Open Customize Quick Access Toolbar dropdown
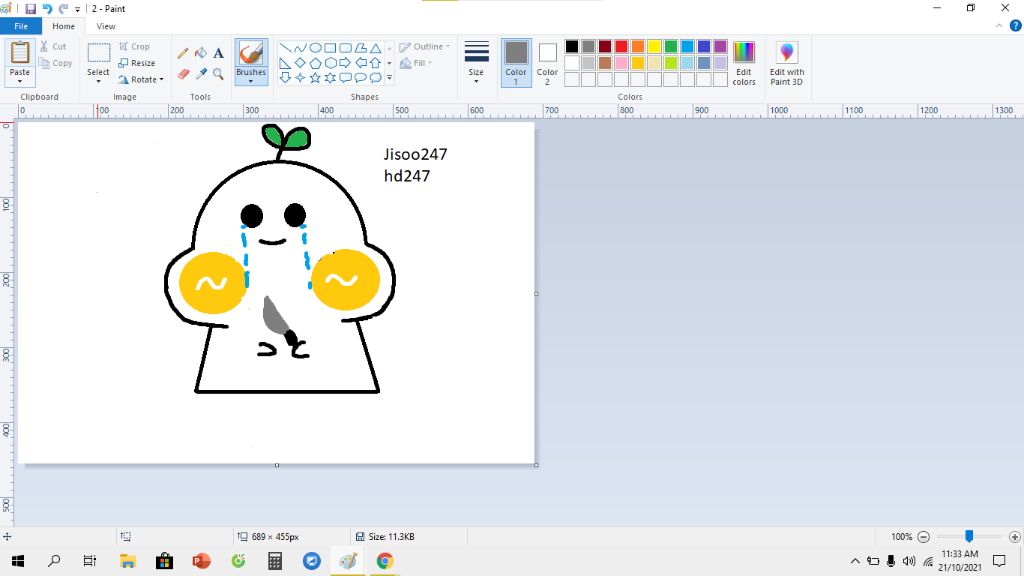The width and height of the screenshot is (1024, 576). (77, 9)
